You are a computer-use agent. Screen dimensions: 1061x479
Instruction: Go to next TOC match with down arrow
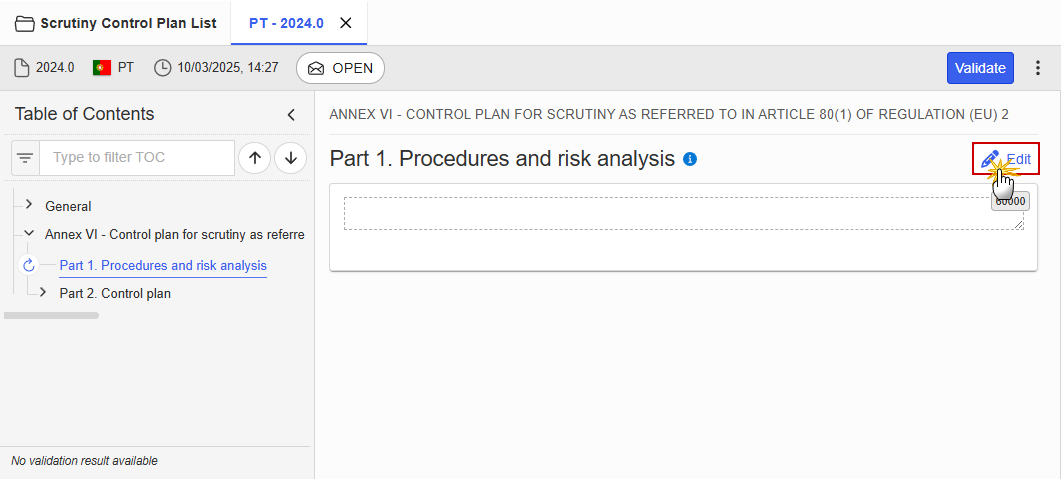[291, 158]
